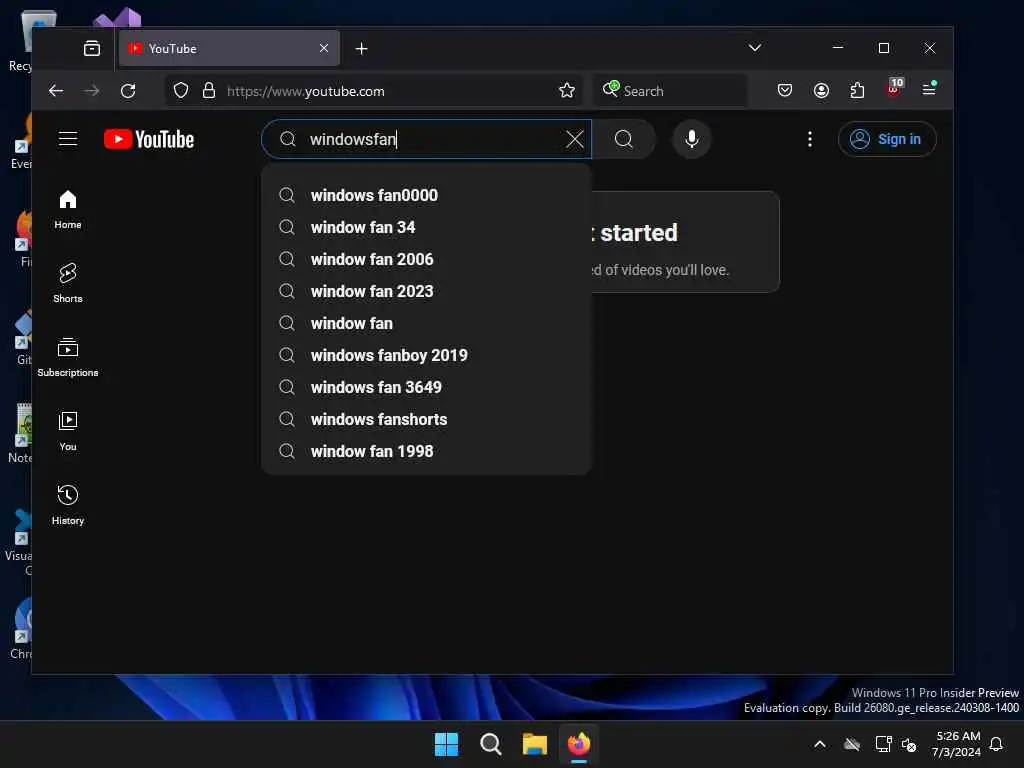Click Firefox icon in taskbar
Viewport: 1024px width, 768px height.
point(579,744)
